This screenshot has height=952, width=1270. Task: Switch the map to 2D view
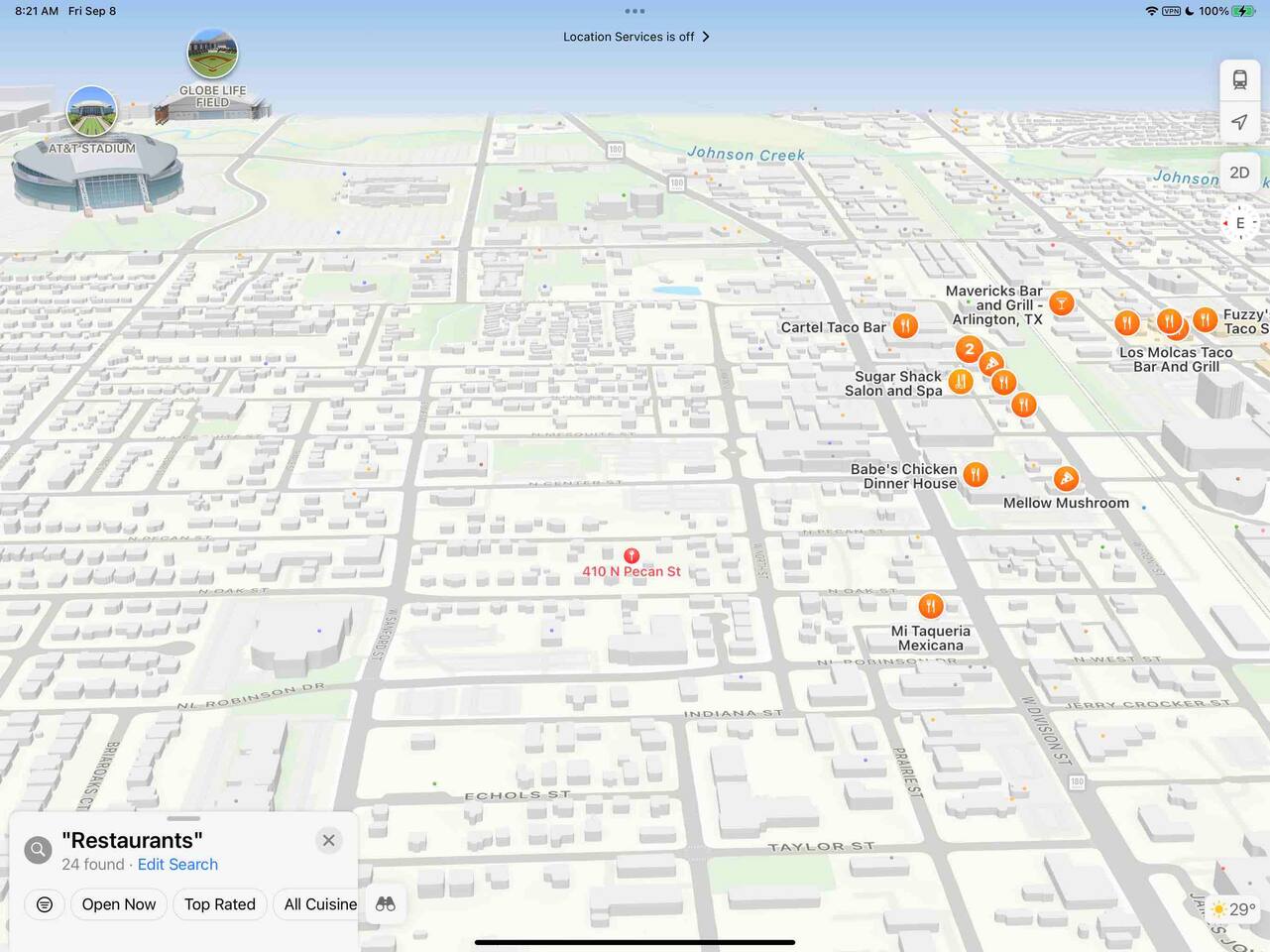(1239, 173)
